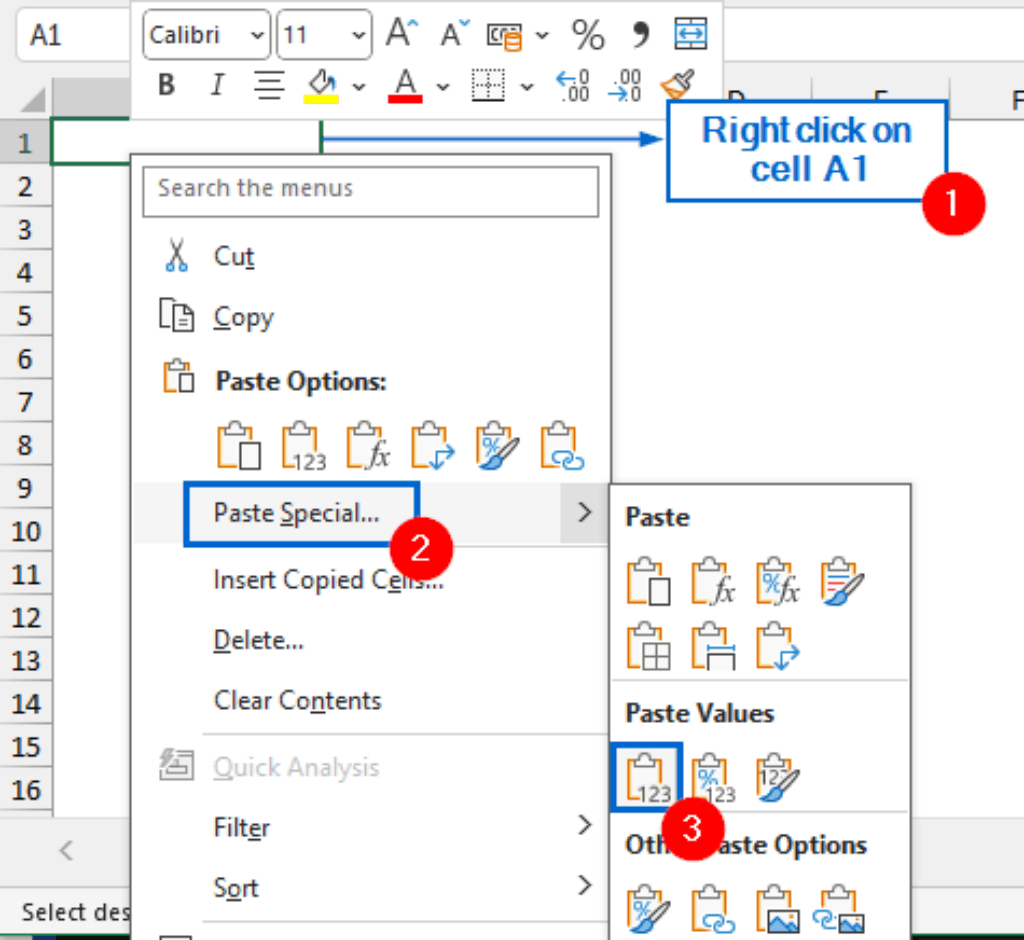Apply italic formatting on the mini toolbar
Image resolution: width=1024 pixels, height=940 pixels.
click(x=216, y=85)
